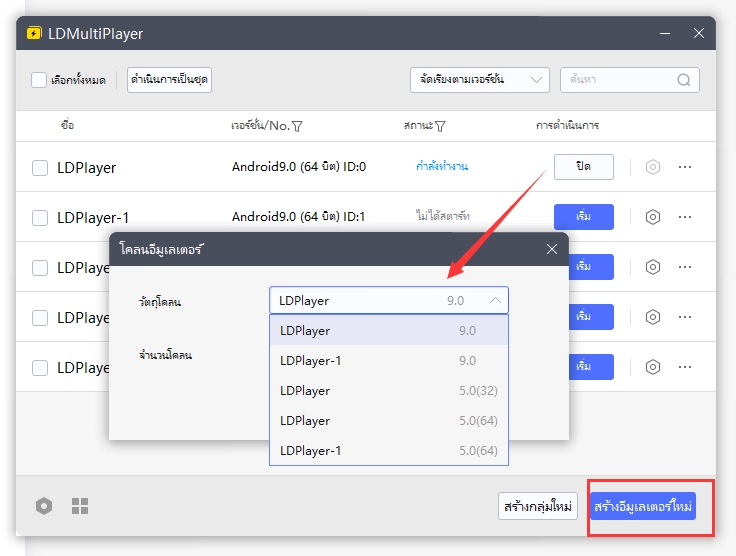Focus the search input field
Image resolution: width=736 pixels, height=556 pixels.
click(629, 80)
